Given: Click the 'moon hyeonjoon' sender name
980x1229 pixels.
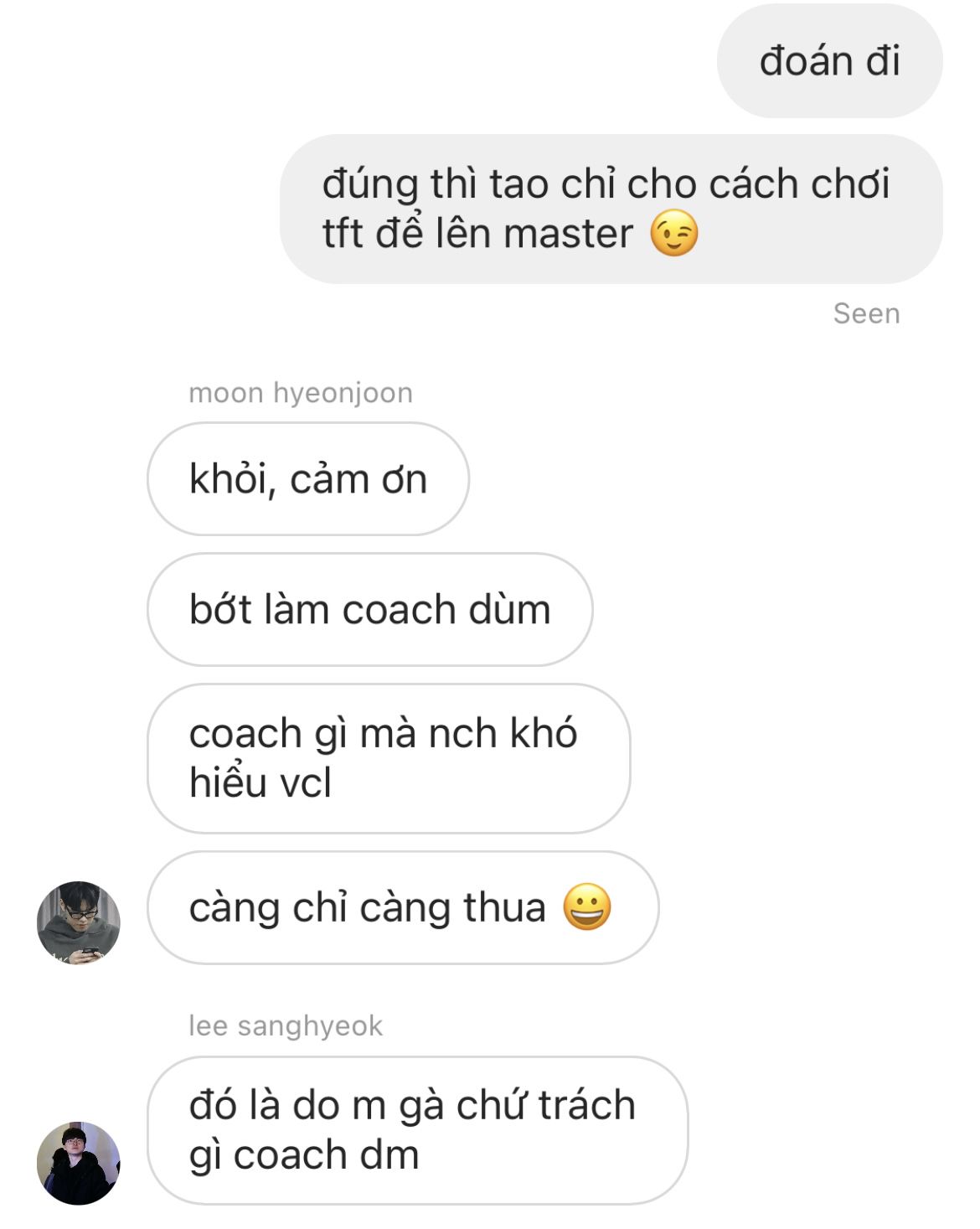Looking at the screenshot, I should coord(301,393).
